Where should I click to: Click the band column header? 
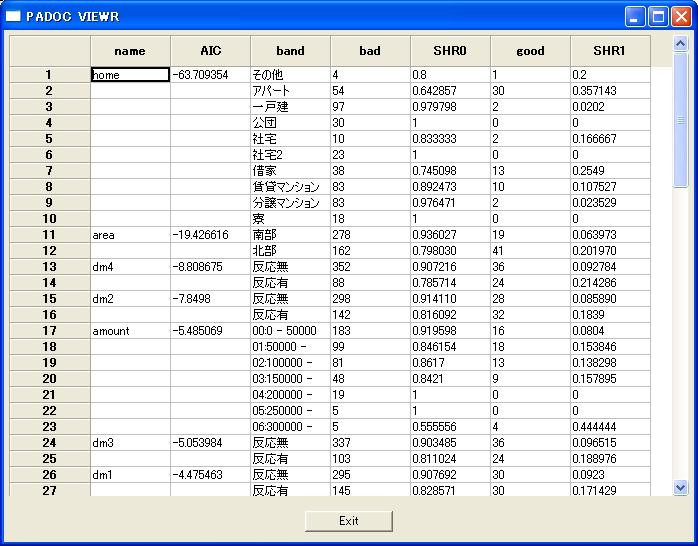[x=290, y=51]
